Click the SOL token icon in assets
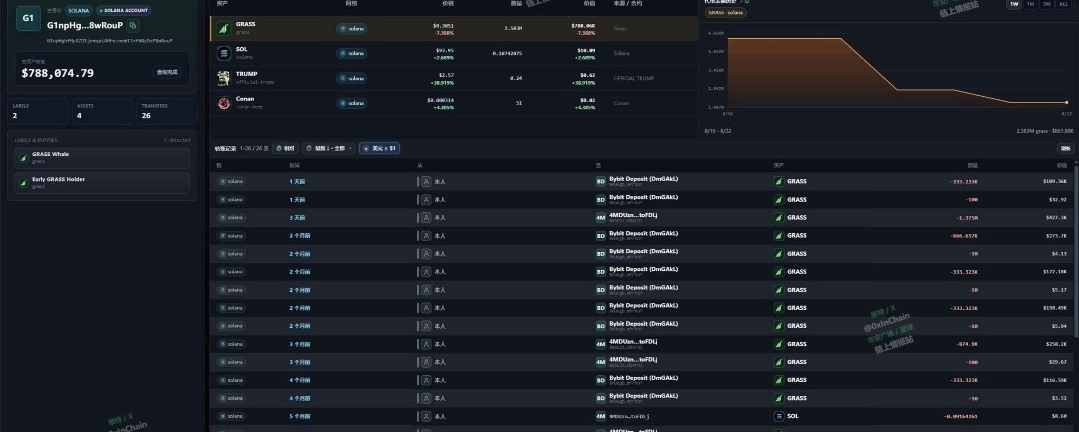The height and width of the screenshot is (432, 1079). point(224,53)
